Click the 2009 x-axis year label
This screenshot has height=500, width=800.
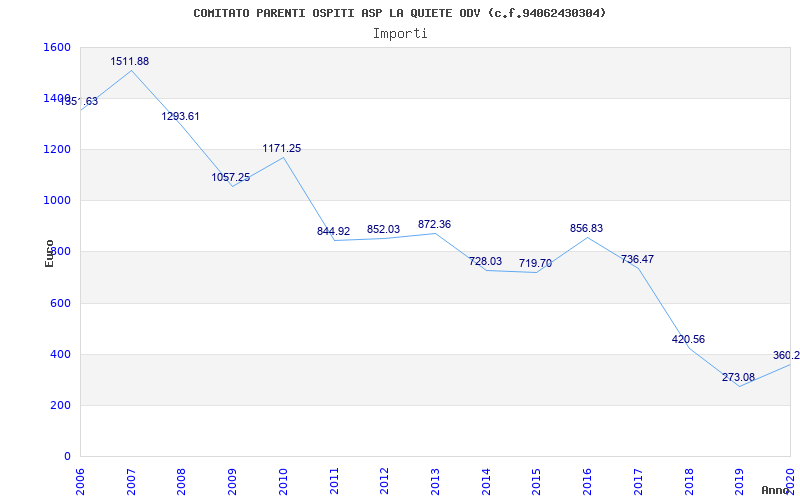[x=233, y=481]
